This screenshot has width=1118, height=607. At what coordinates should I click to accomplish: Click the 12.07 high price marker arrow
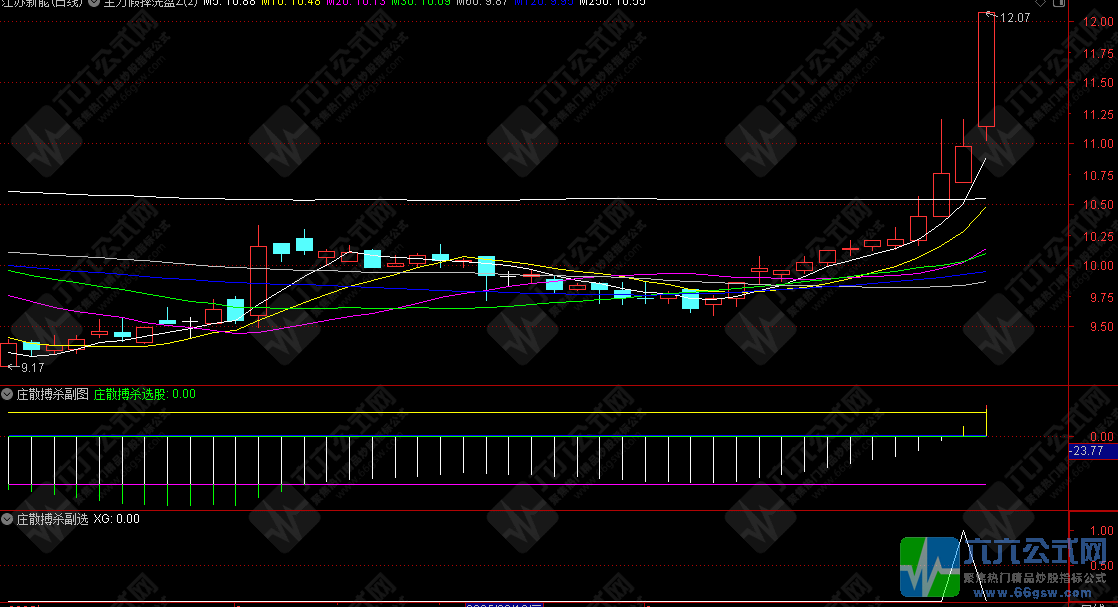[x=990, y=14]
